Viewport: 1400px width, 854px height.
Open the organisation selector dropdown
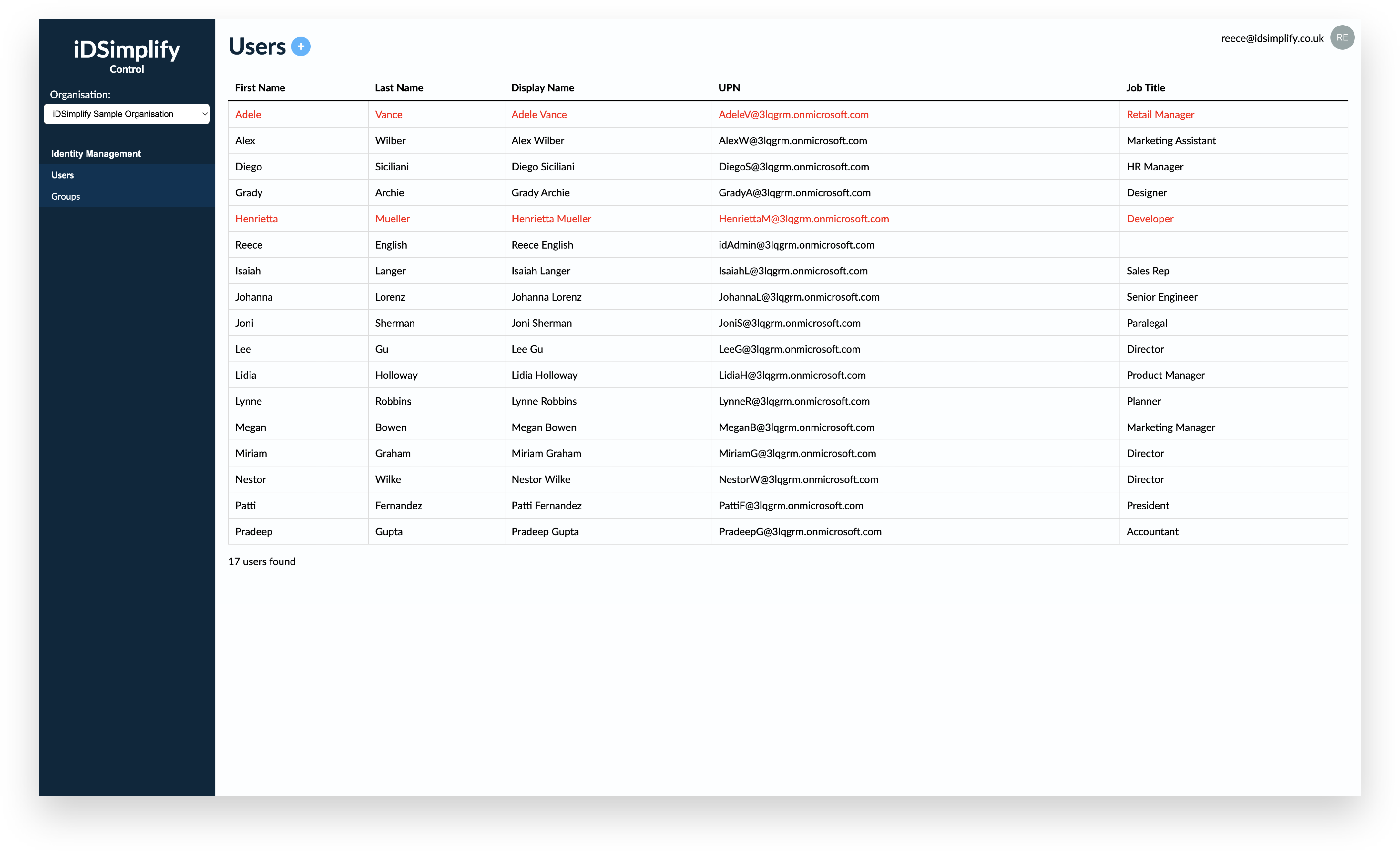point(126,114)
